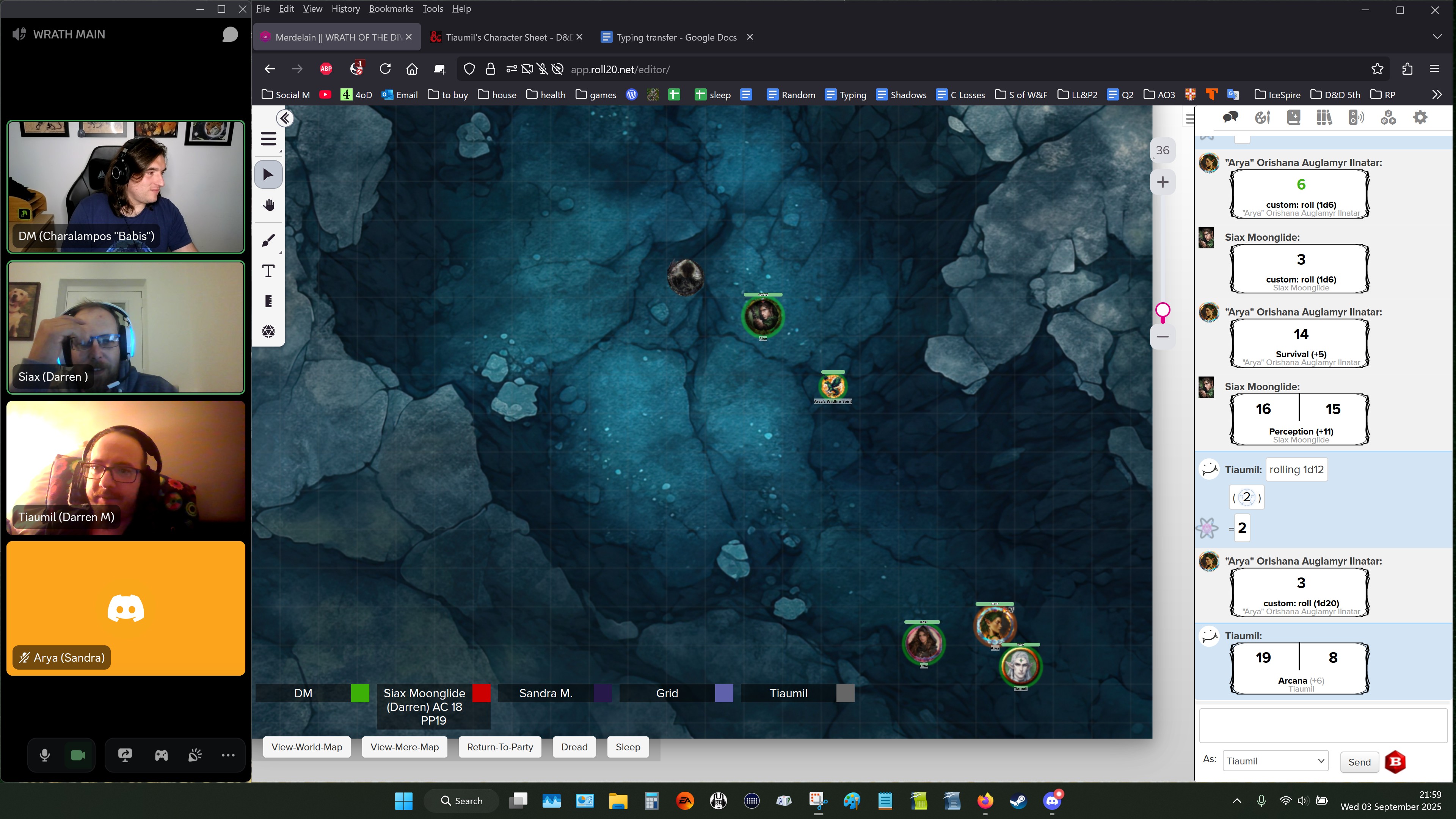
Task: Click the Beyond20 red B icon
Action: (1395, 761)
